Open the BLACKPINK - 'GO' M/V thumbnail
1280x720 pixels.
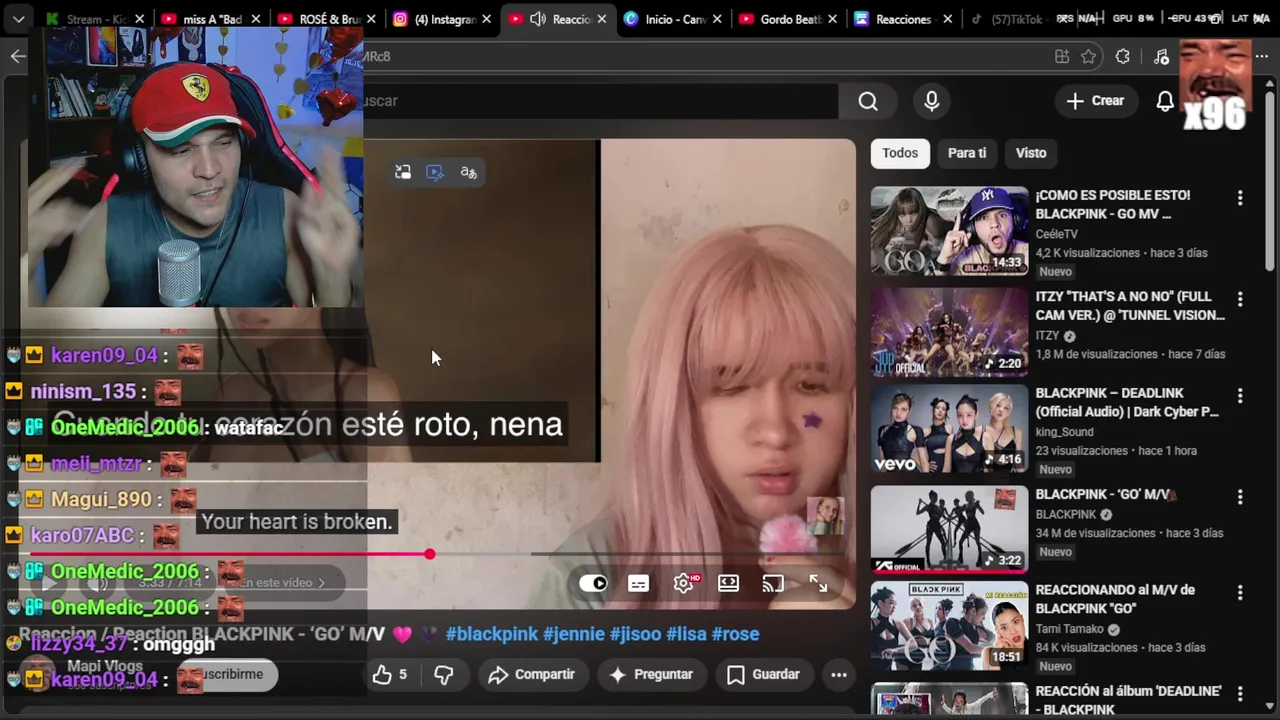949,530
